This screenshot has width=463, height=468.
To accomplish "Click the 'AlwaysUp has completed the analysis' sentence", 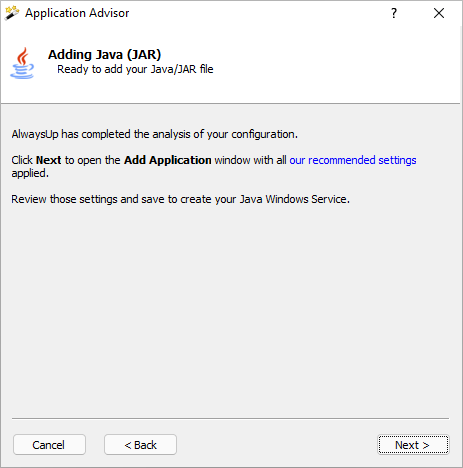I will [155, 134].
